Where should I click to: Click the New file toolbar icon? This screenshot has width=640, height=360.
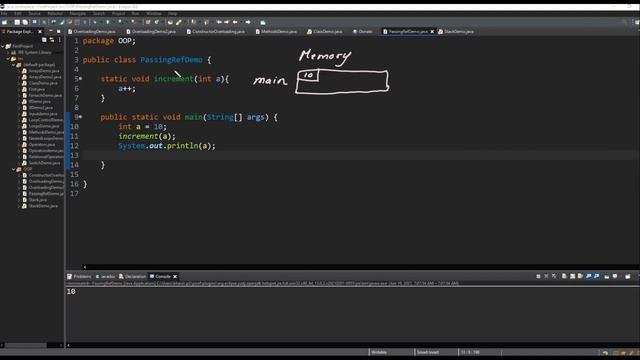4,22
